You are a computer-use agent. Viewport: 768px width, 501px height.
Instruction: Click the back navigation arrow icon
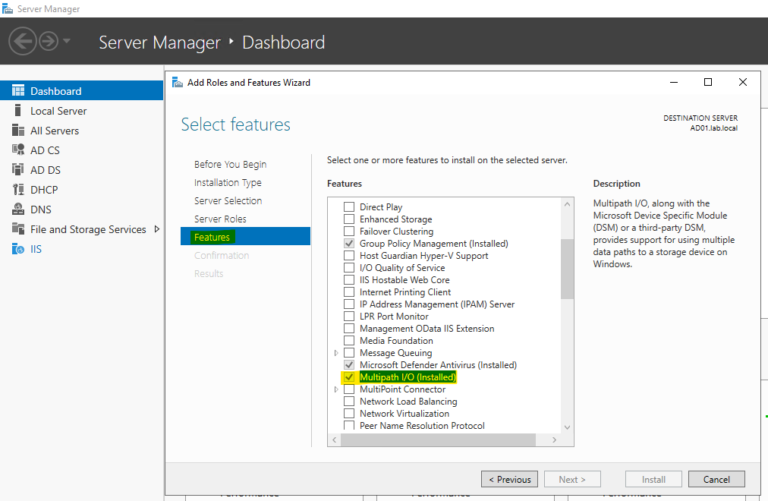tap(23, 42)
